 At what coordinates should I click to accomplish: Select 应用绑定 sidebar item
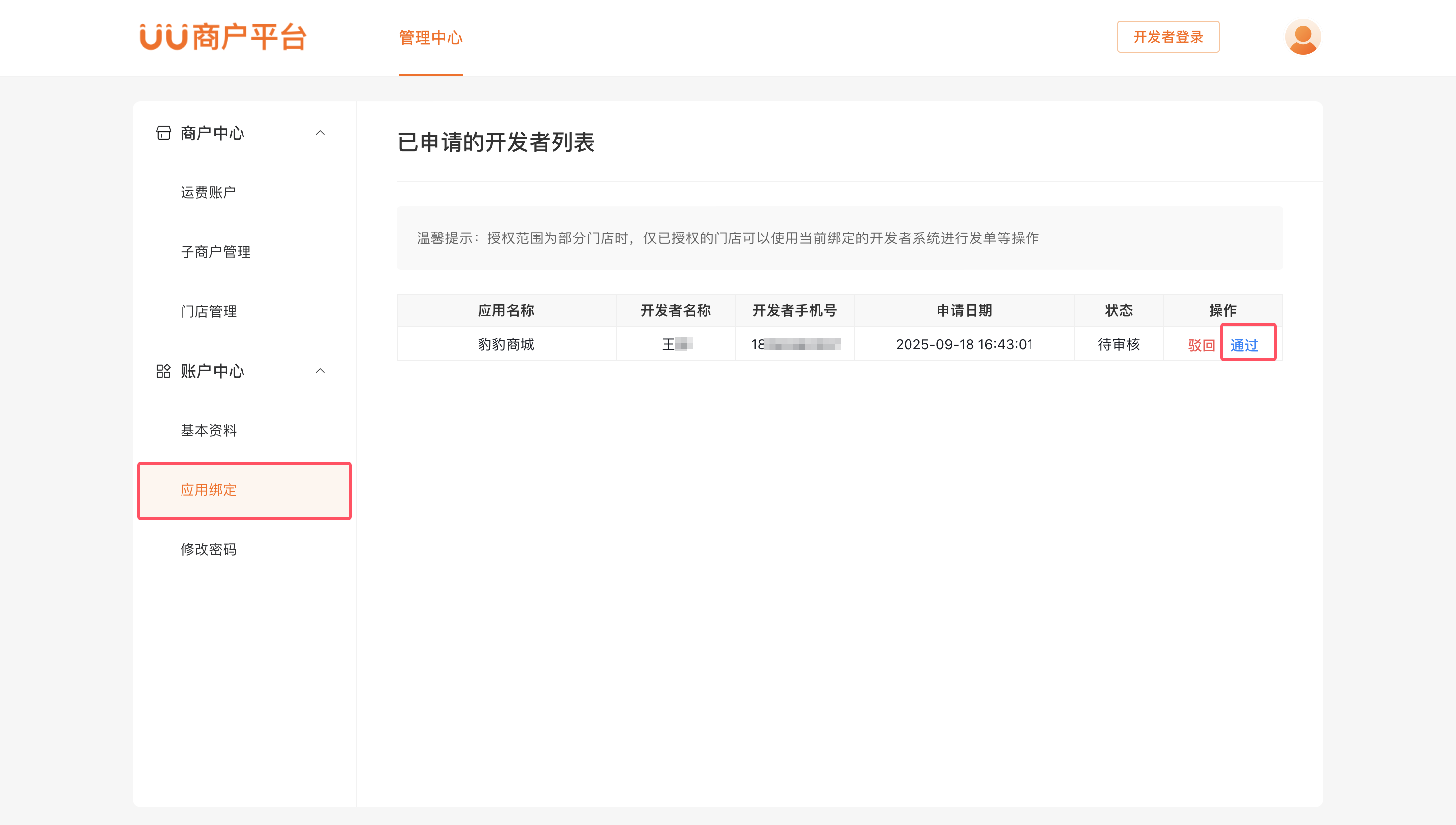(208, 490)
